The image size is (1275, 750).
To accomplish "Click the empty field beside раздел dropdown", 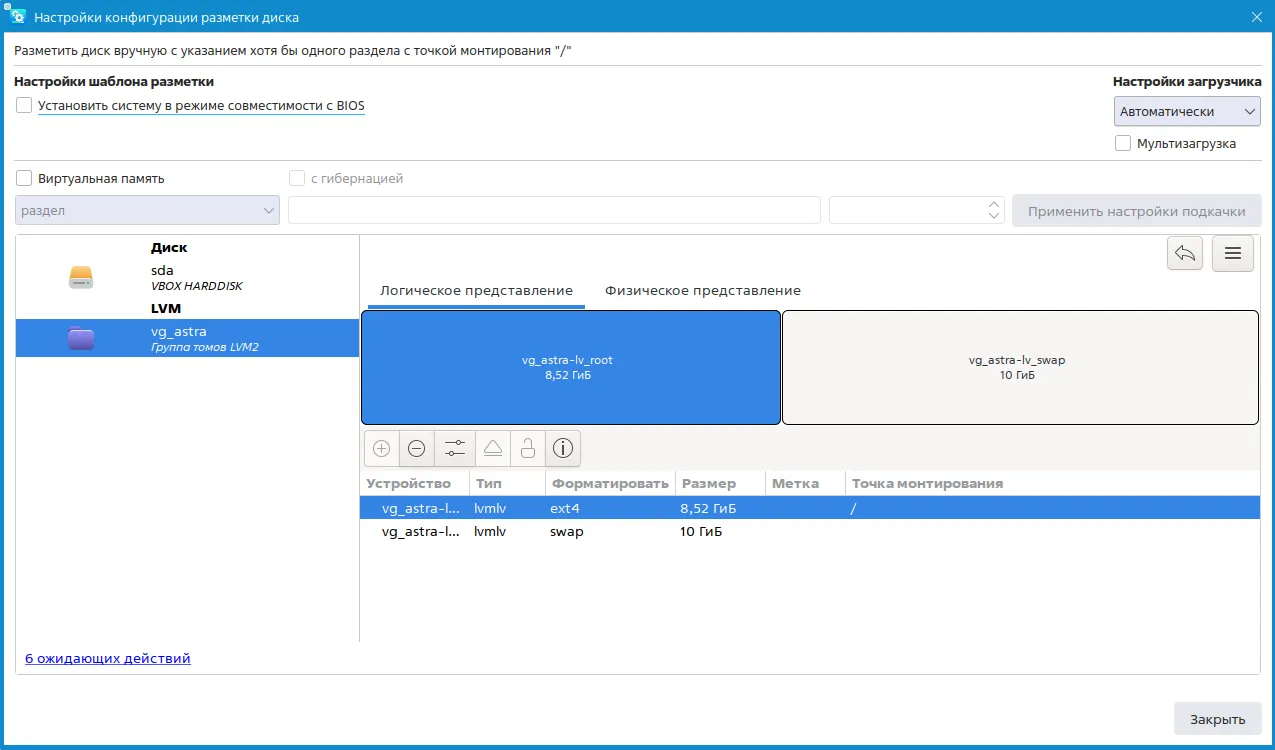I will pos(554,210).
